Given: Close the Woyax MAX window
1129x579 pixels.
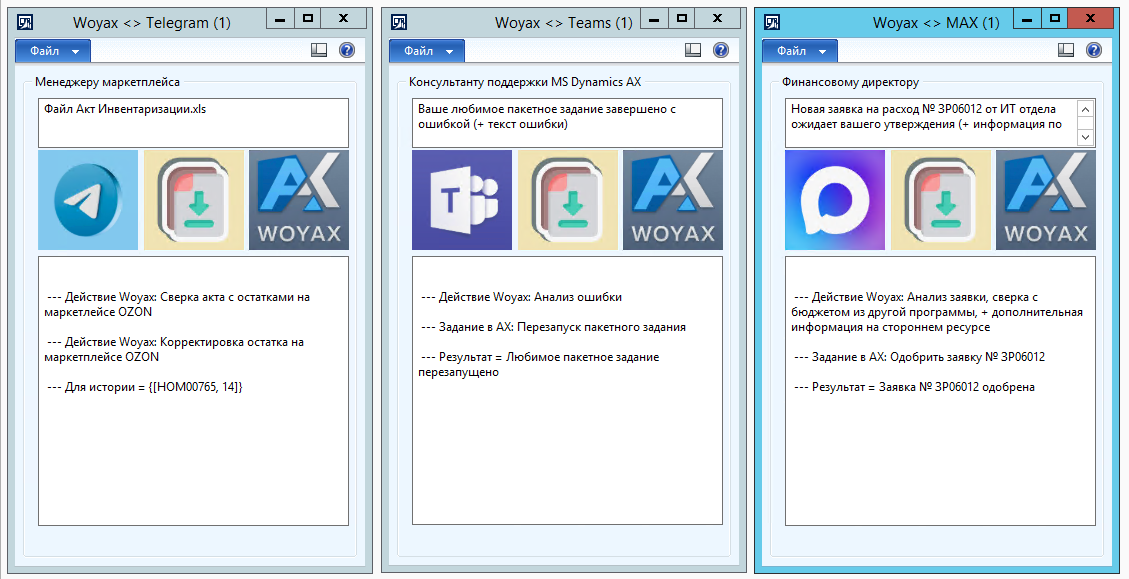Looking at the screenshot, I should (1090, 19).
